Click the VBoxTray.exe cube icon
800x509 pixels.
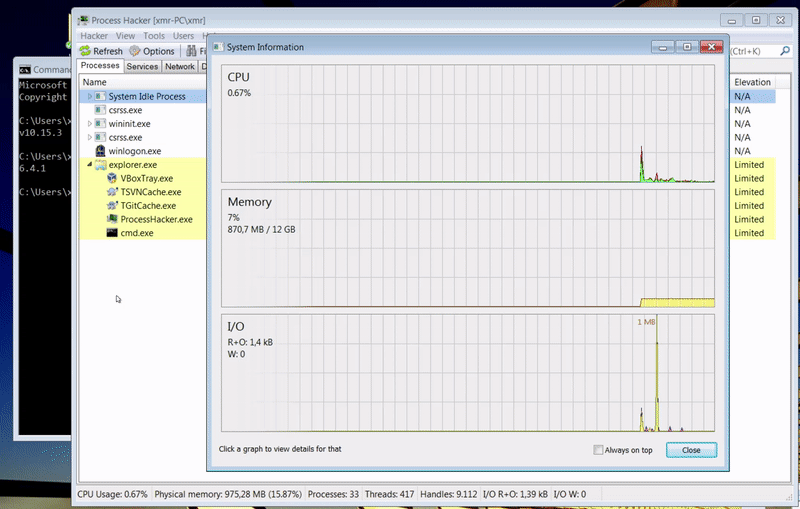click(112, 179)
